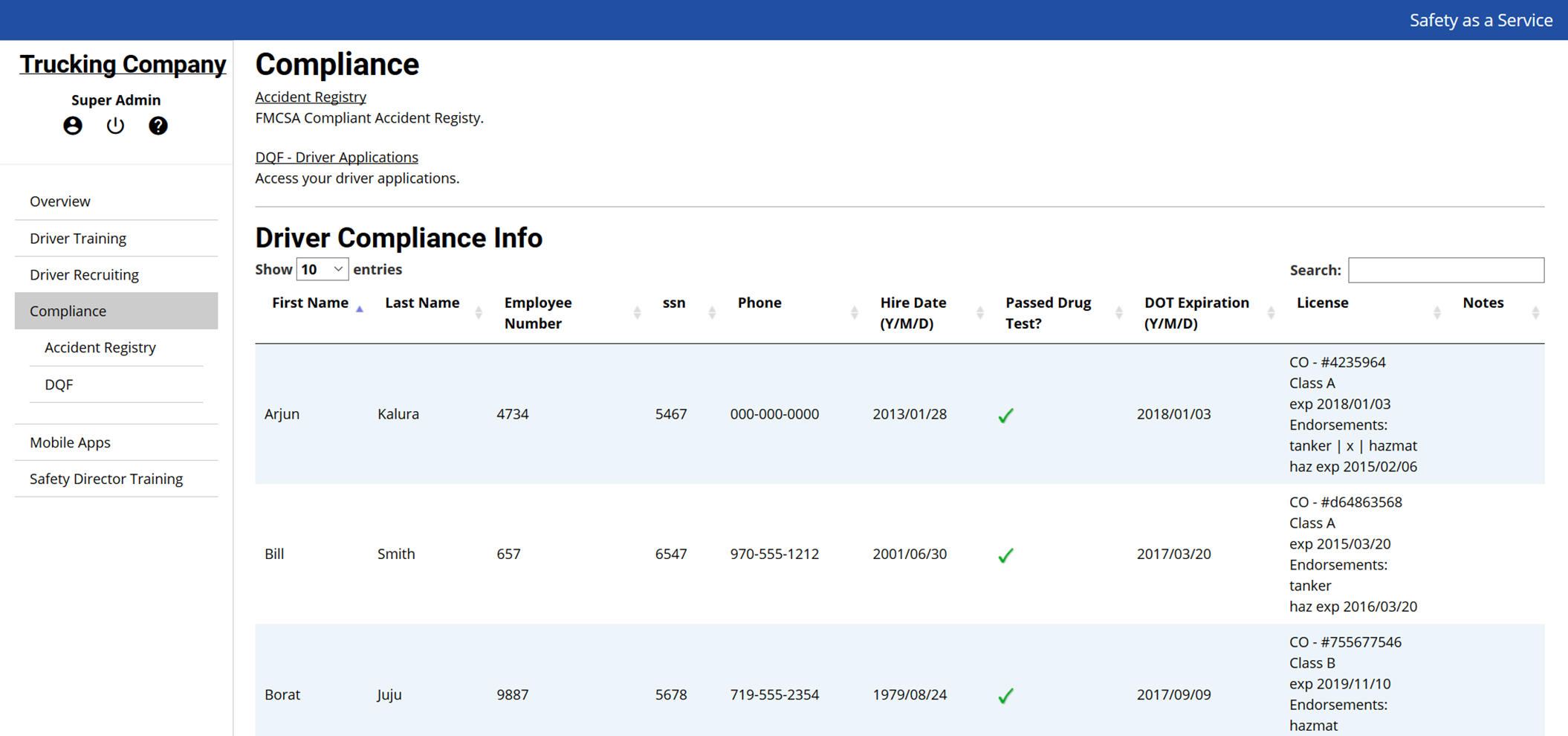Click Borat's drug test checkmark

point(1005,695)
